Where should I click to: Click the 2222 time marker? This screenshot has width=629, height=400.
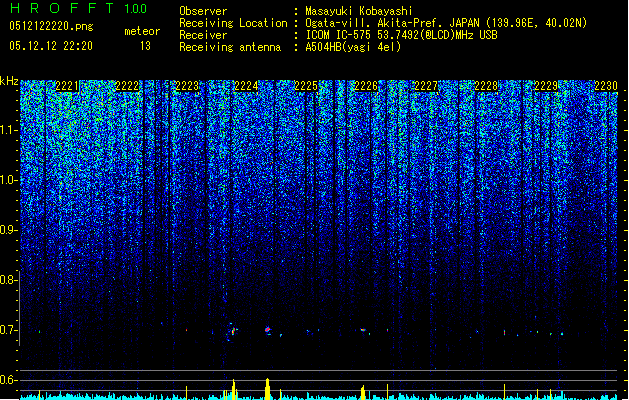(127, 86)
